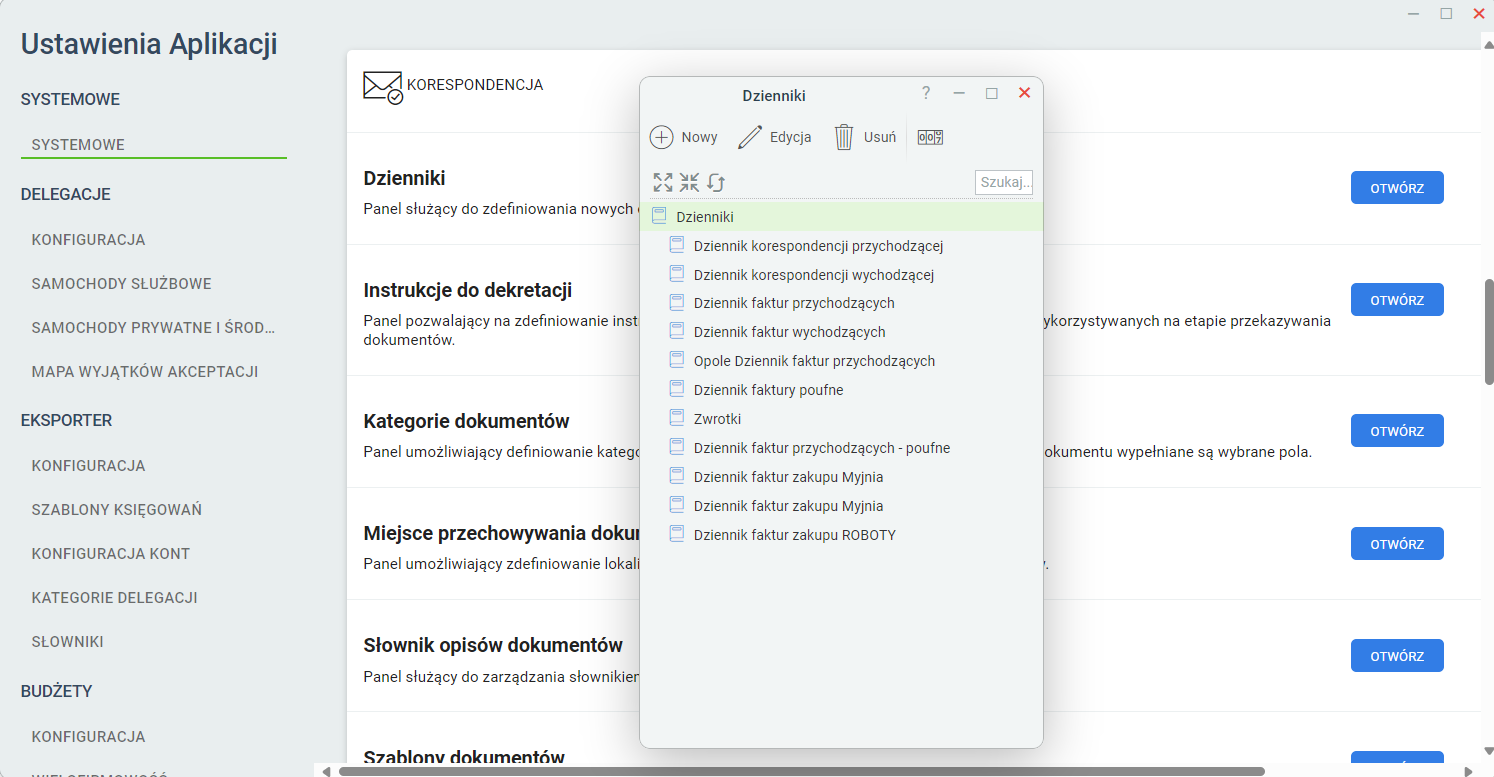
Task: Click the book icon of the root Dzienniki node
Action: pos(659,216)
